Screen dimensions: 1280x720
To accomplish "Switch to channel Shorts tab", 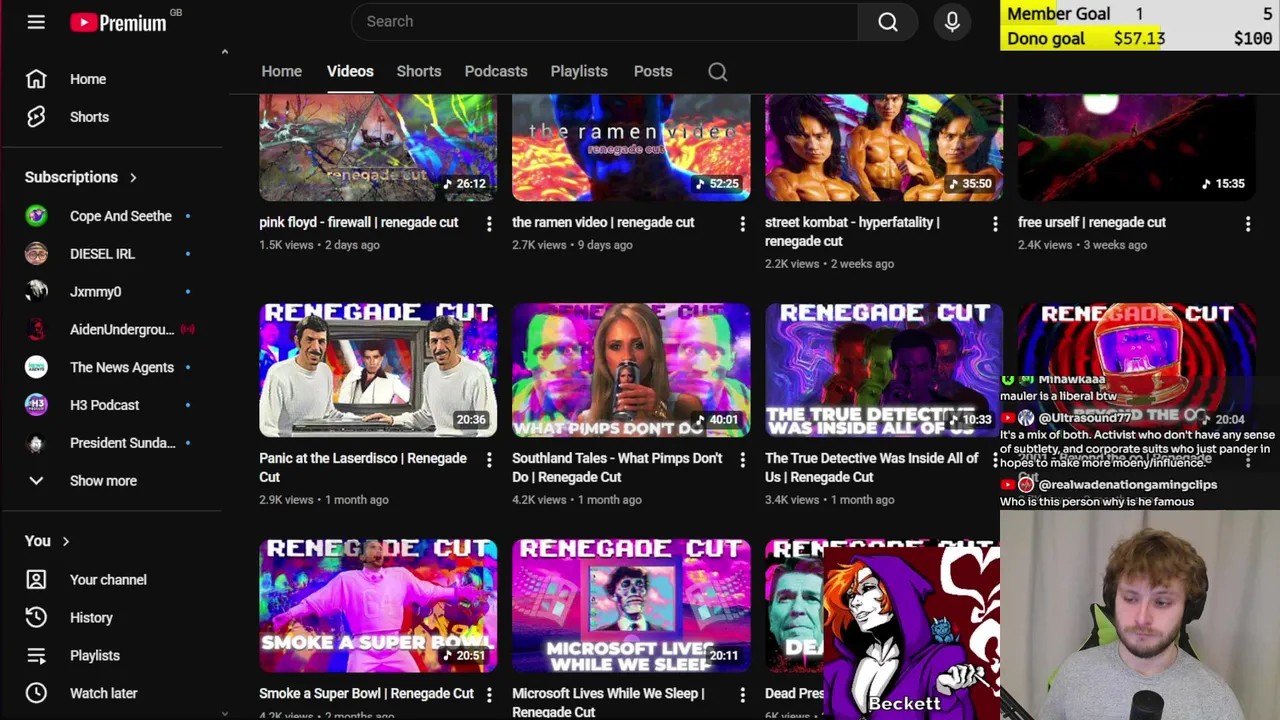I will pyautogui.click(x=419, y=72).
